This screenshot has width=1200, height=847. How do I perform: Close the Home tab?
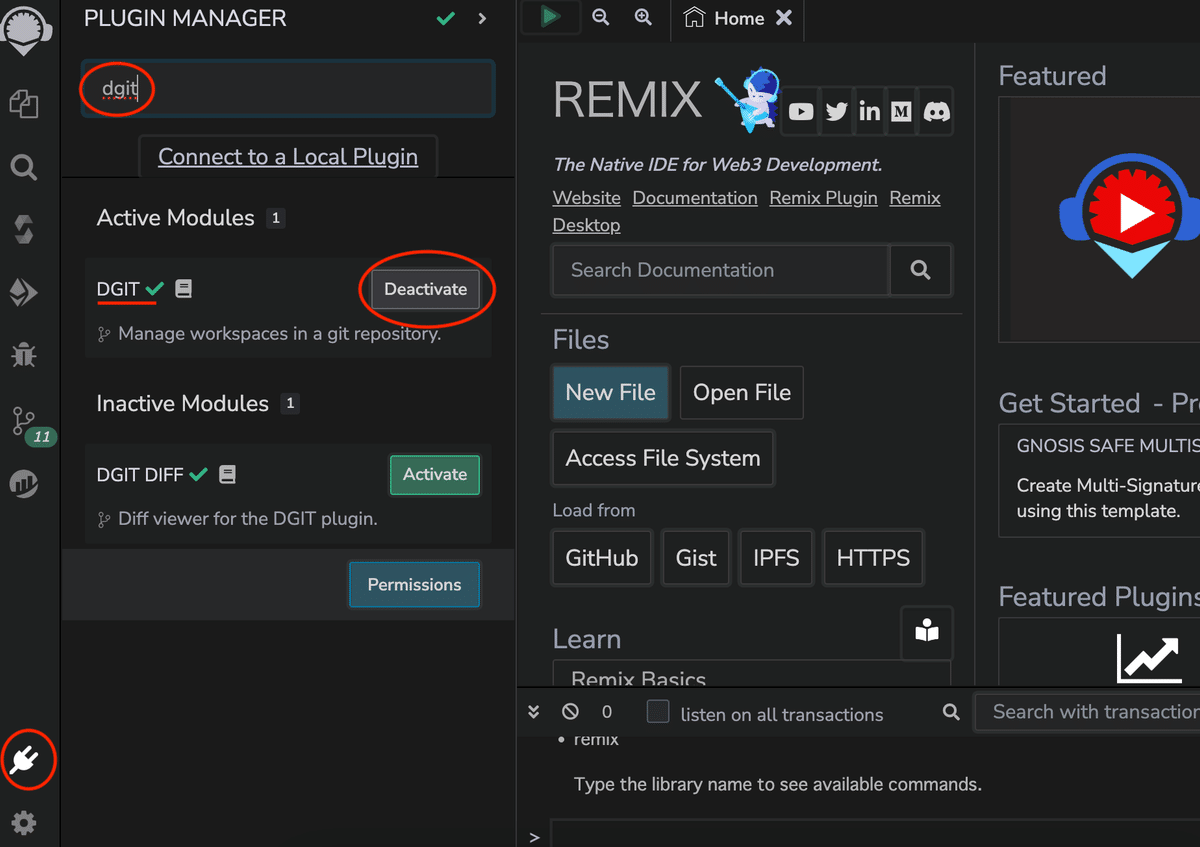(x=784, y=18)
